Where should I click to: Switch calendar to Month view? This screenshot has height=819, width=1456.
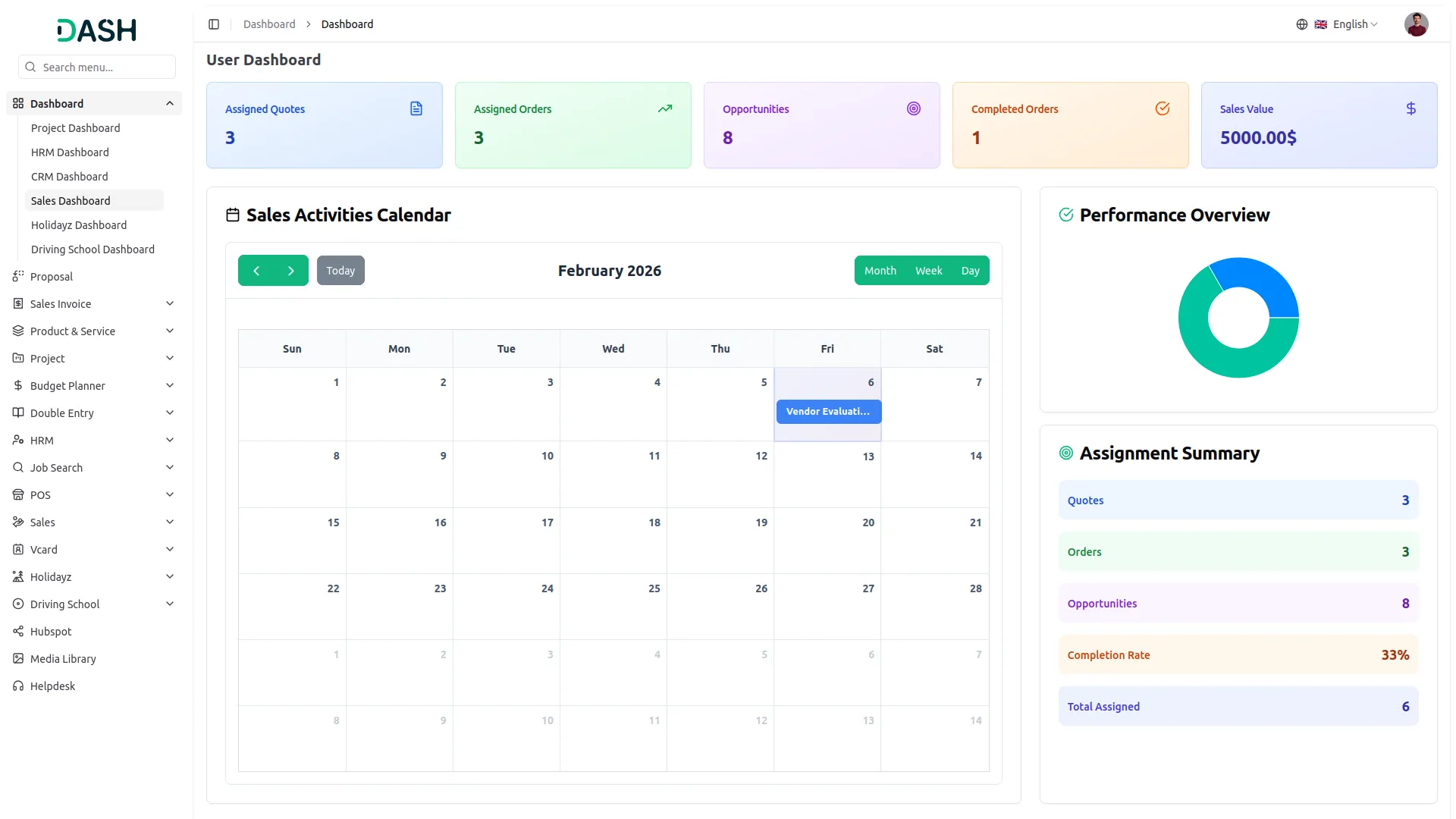point(880,271)
